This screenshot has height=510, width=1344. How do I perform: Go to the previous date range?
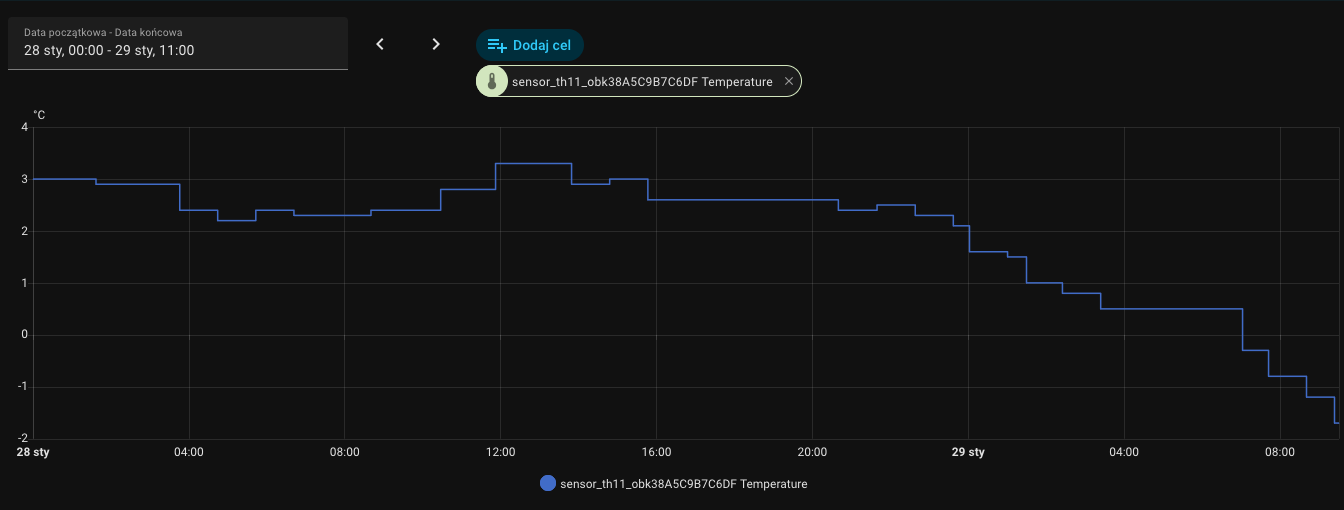[x=380, y=44]
